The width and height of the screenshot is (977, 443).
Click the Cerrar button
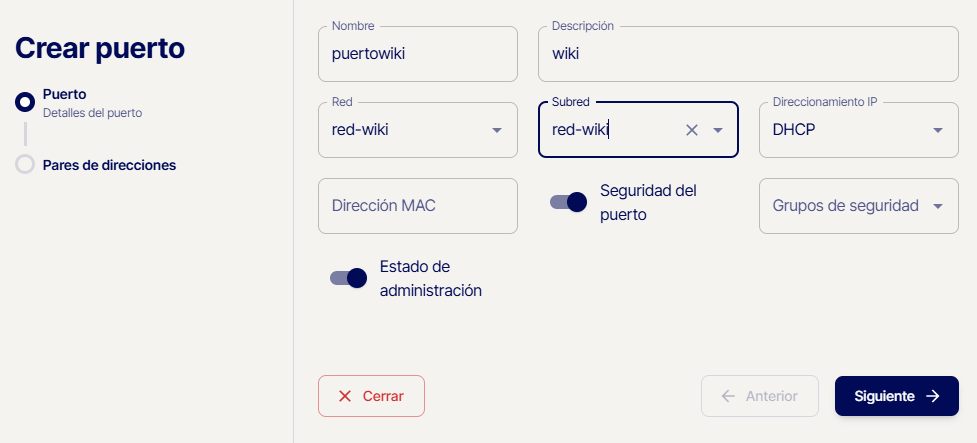click(371, 396)
